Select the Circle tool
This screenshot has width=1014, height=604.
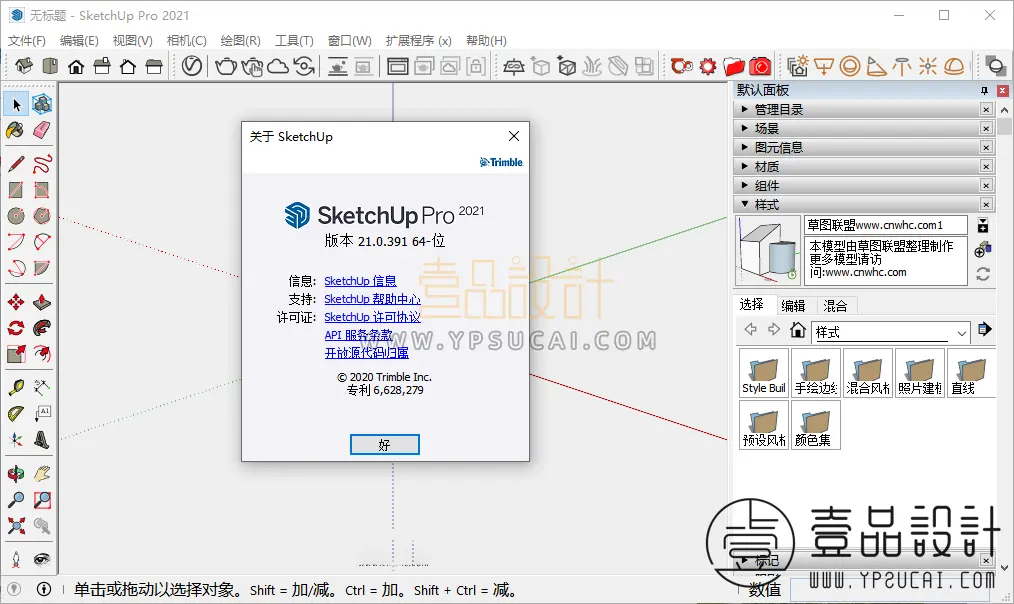click(x=16, y=215)
